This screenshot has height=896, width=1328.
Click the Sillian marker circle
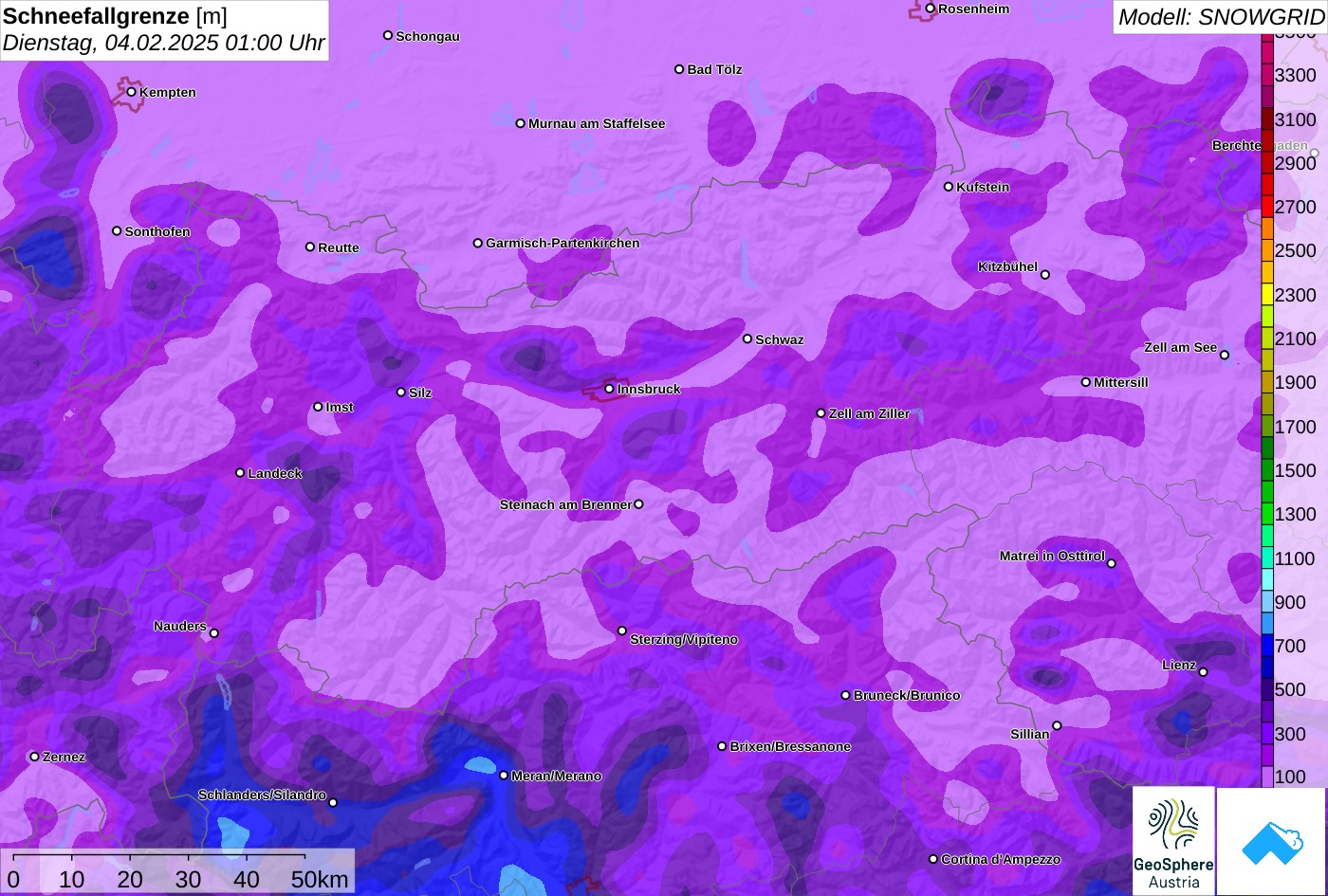(x=1057, y=726)
